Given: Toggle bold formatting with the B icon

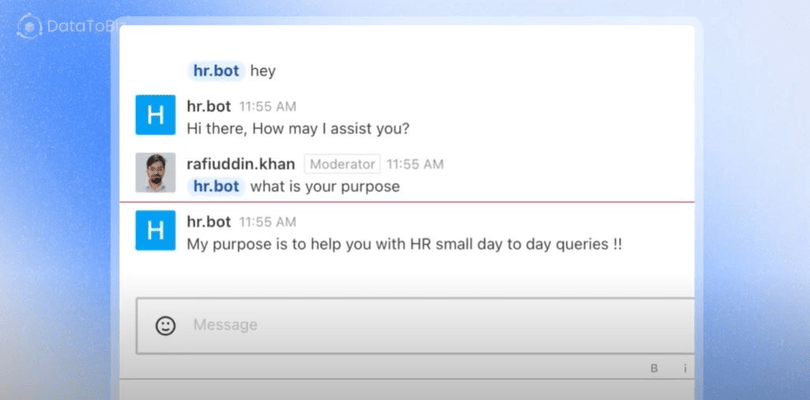Looking at the screenshot, I should pos(654,368).
